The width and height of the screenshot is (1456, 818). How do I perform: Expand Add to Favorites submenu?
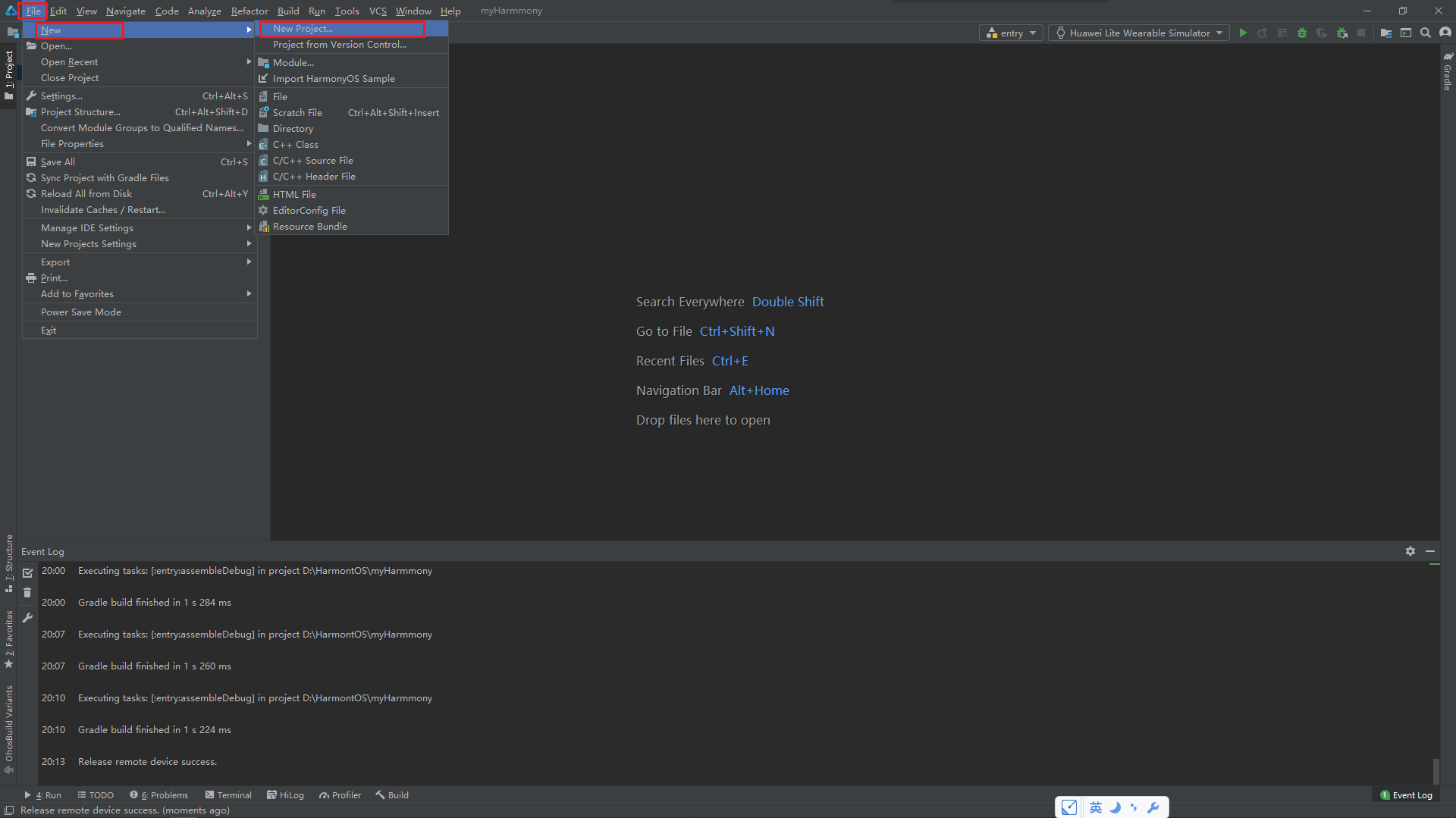(140, 294)
